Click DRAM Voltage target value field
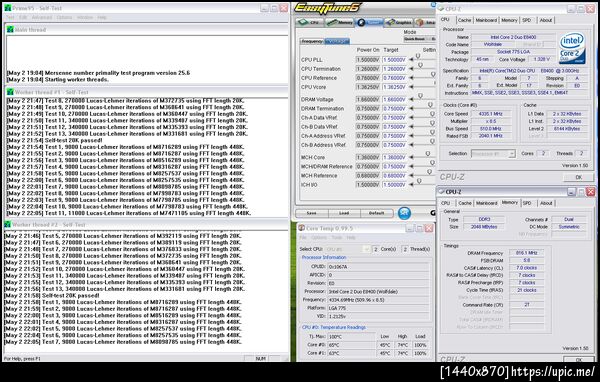 click(394, 100)
